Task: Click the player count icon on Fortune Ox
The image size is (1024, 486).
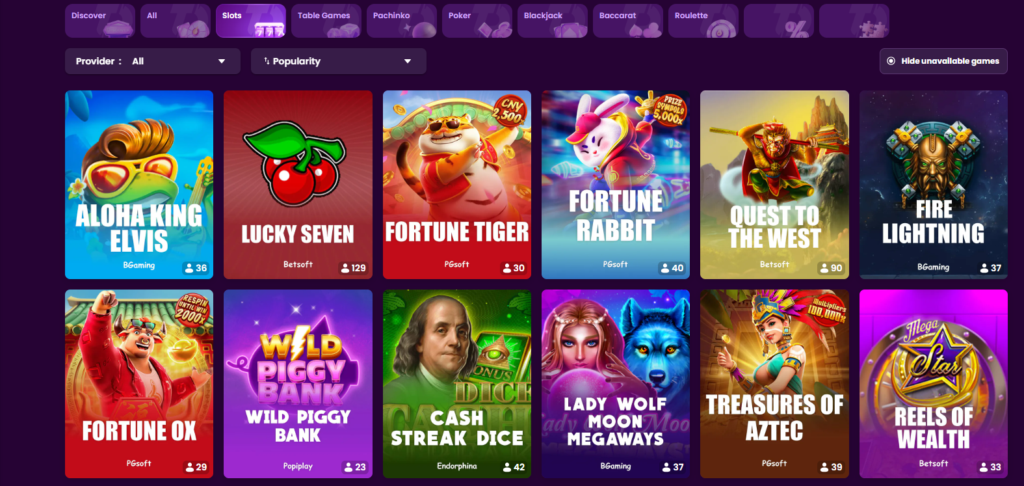Action: pos(190,467)
